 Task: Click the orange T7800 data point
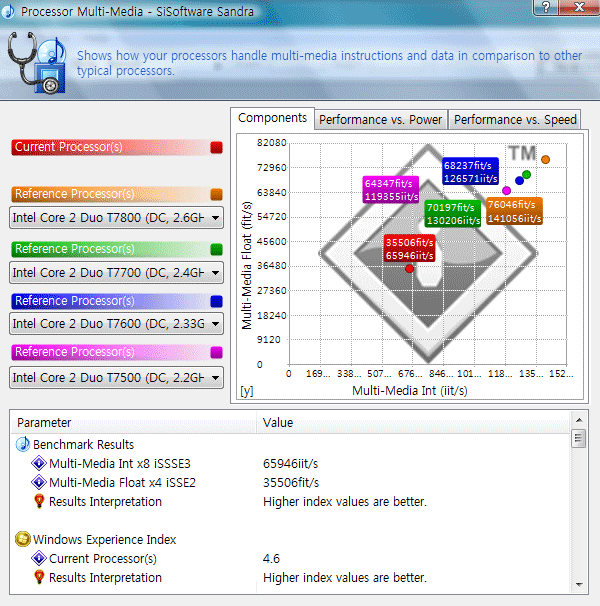pyautogui.click(x=545, y=159)
